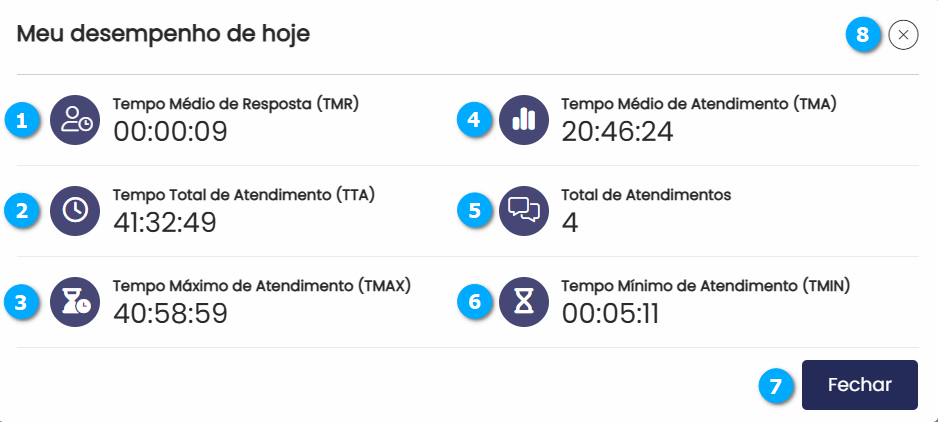938x422 pixels.
Task: Click the "Tempo Máximo de Atendimento (TMAX)" label
Action: pyautogui.click(x=262, y=285)
